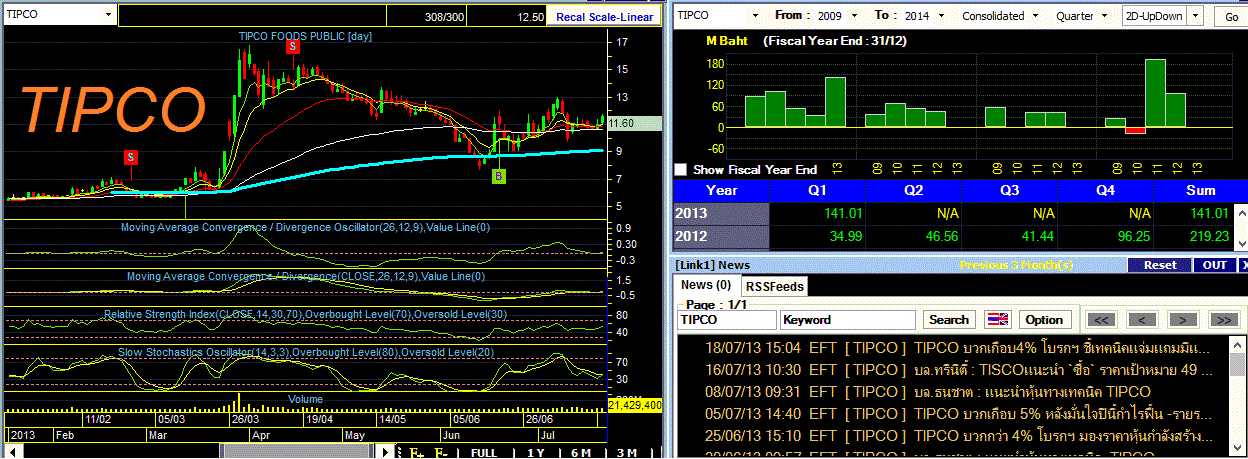
Task: Go to previous news page (<)
Action: coord(1142,320)
